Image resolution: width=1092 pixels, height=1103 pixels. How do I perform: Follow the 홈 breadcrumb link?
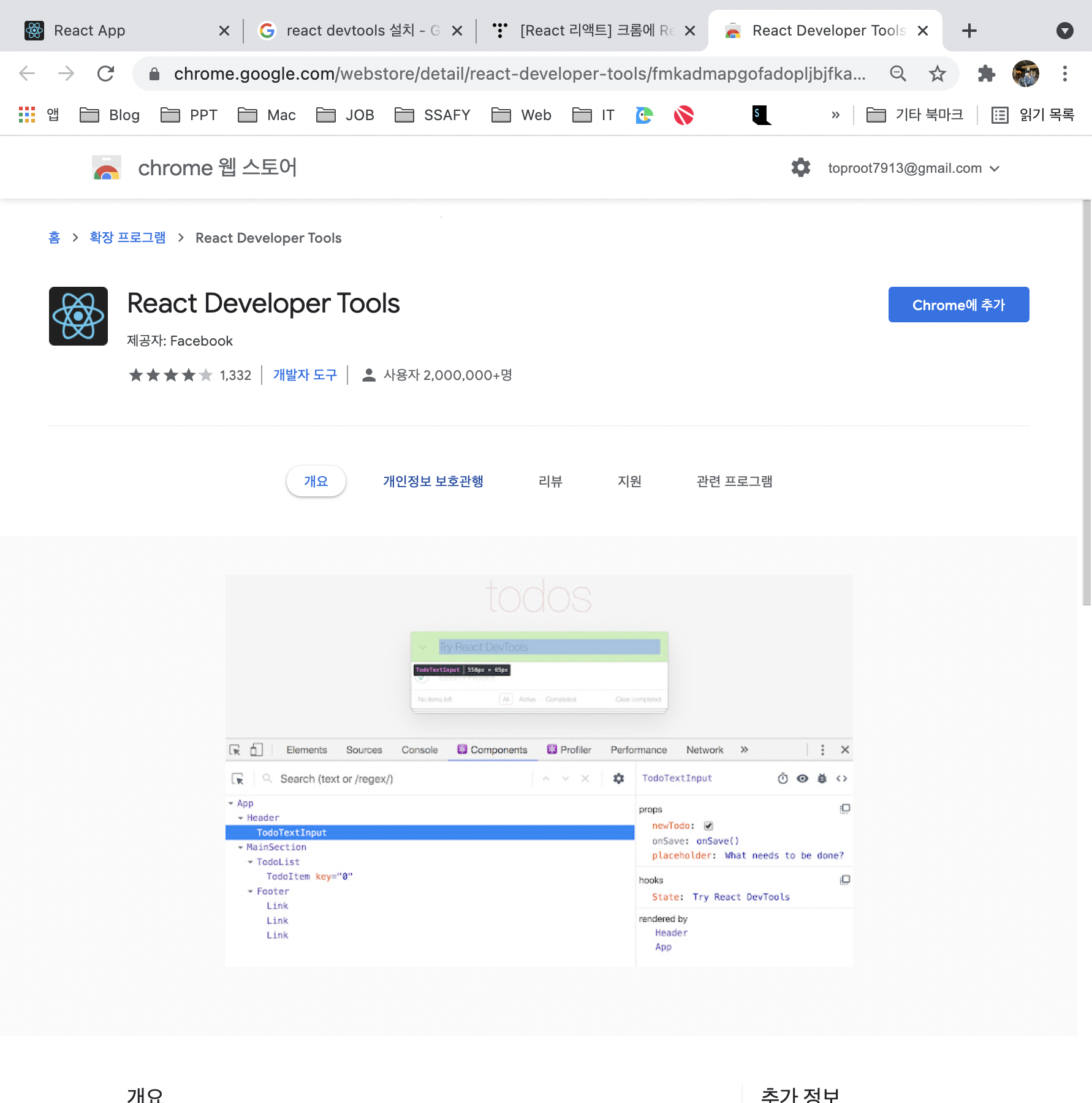(x=54, y=238)
